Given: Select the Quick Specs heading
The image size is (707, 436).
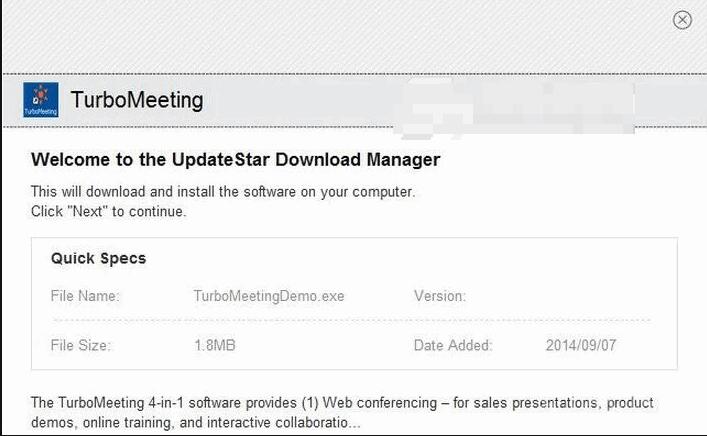Looking at the screenshot, I should (98, 258).
